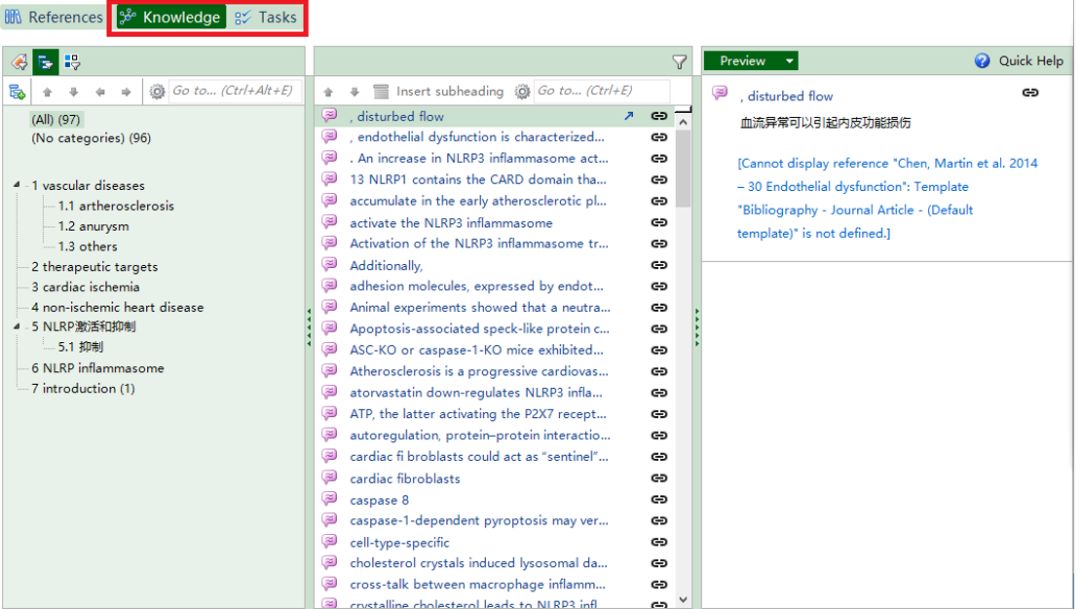Click link icon on 'Atherosclerosis is a progressive' row

(659, 371)
